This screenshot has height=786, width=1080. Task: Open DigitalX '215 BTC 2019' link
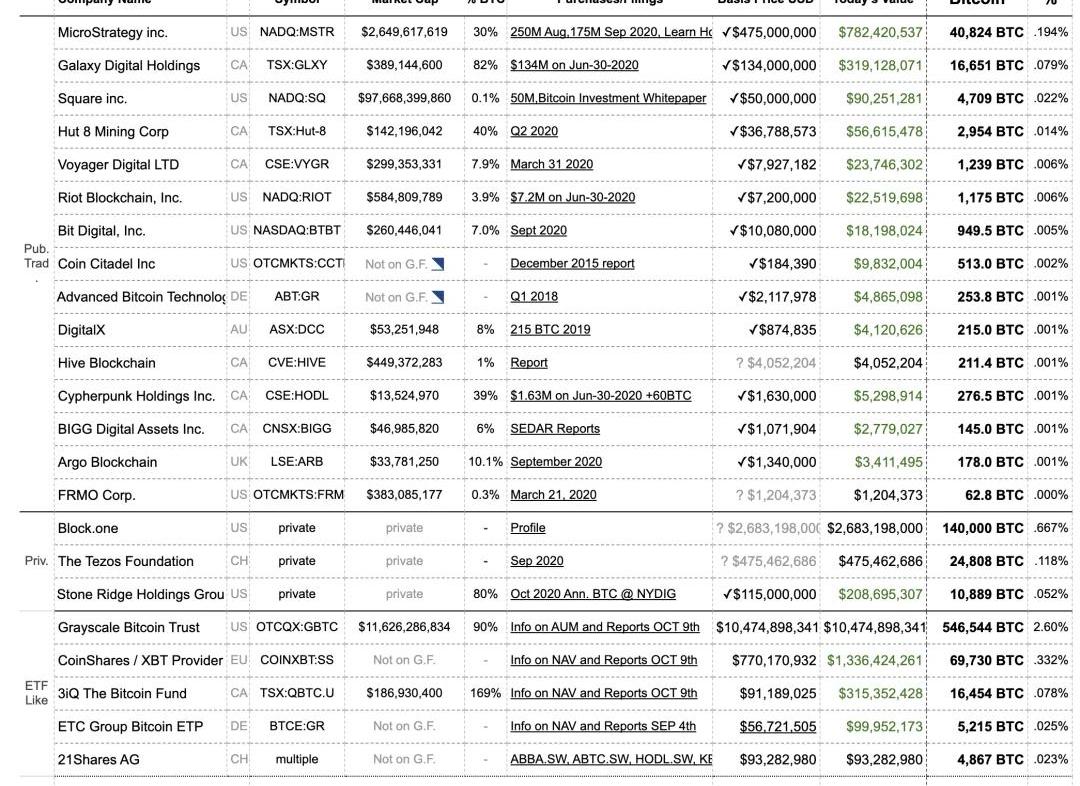point(550,330)
